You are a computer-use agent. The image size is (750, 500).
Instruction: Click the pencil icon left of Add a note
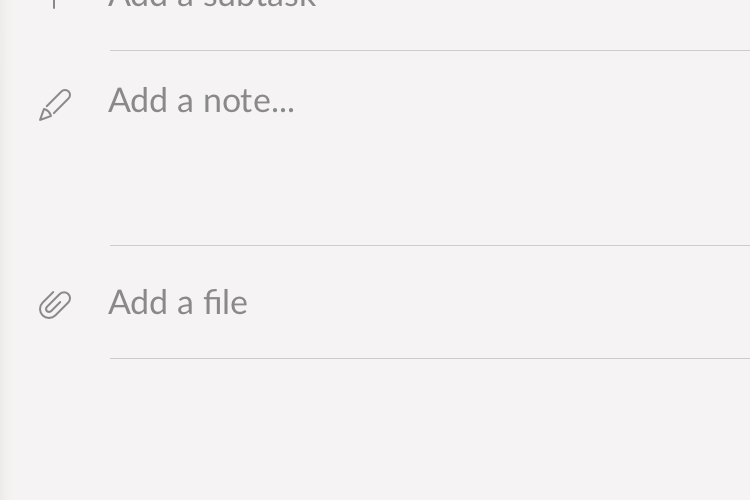(x=55, y=105)
